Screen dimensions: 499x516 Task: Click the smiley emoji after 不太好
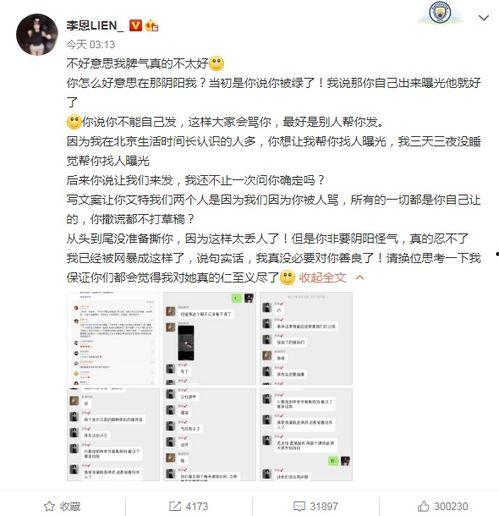coord(216,63)
